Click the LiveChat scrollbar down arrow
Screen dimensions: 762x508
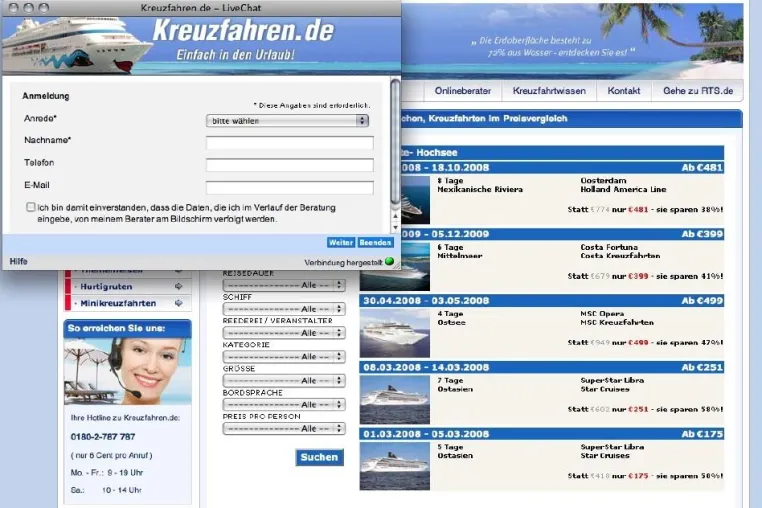(395, 227)
